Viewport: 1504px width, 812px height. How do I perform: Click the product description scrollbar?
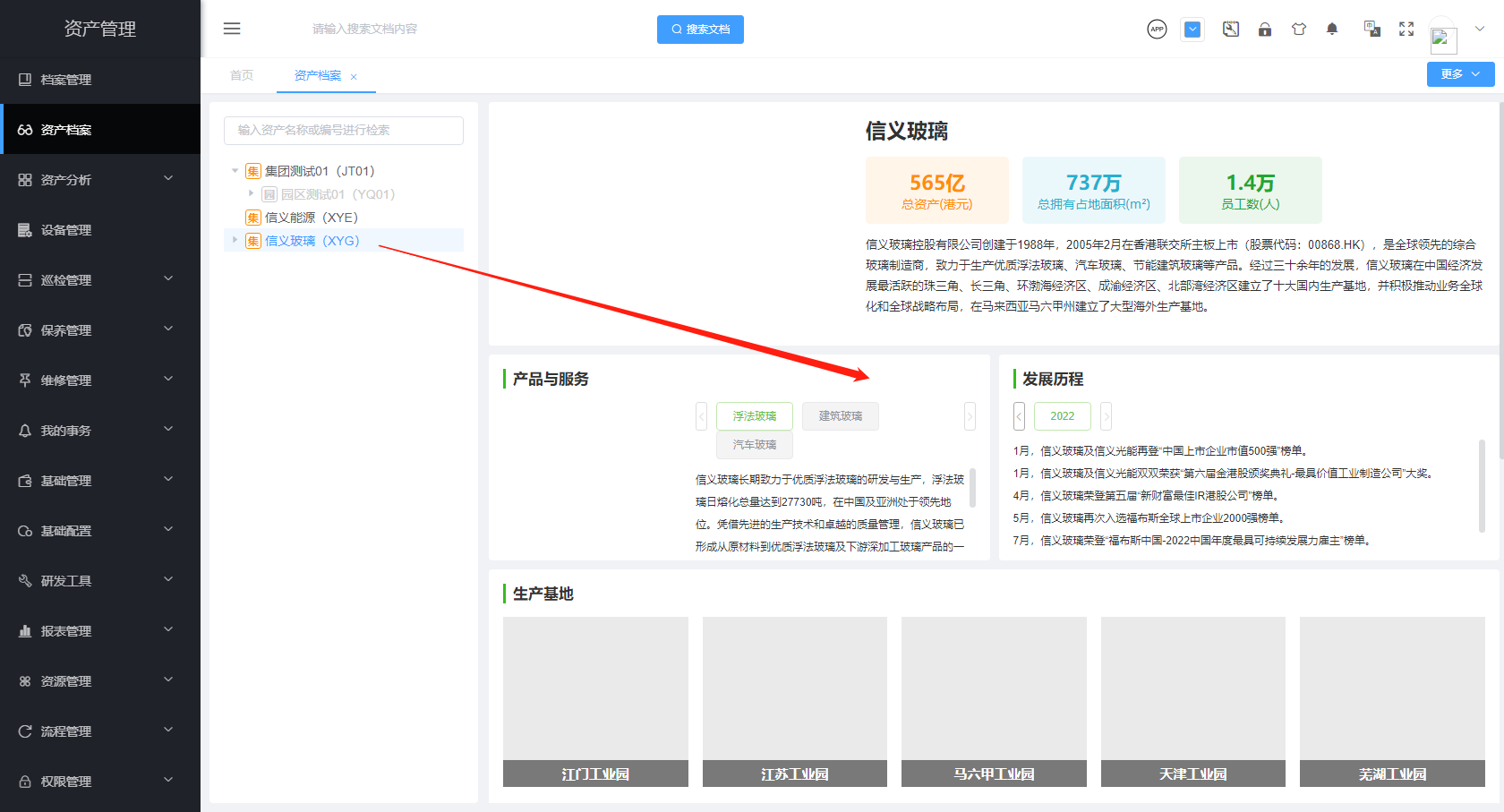(x=972, y=488)
